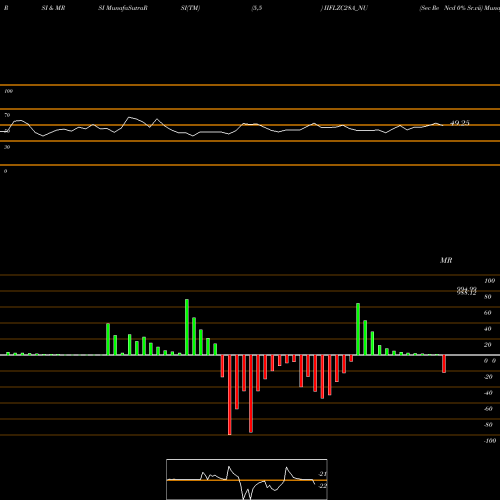Click the RSI axis label 30

[7, 147]
